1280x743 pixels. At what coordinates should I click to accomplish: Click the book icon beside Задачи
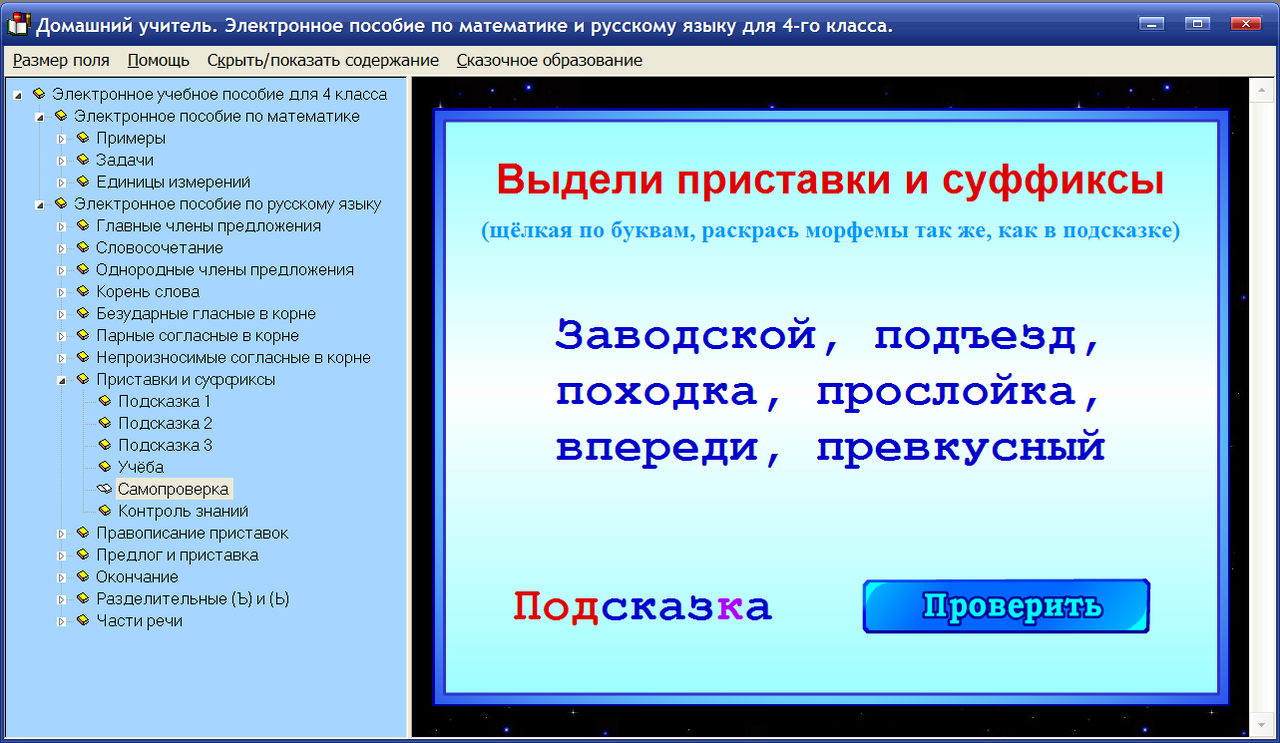[82, 160]
